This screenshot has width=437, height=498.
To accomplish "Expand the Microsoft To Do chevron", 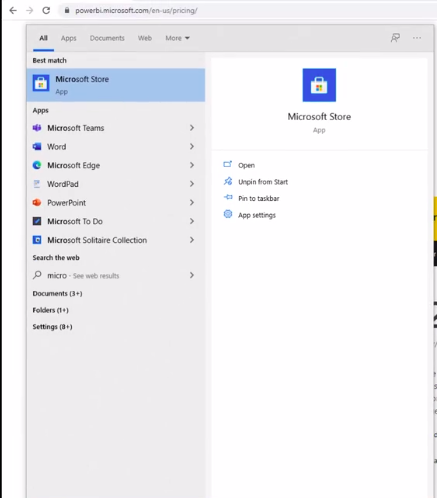I will pyautogui.click(x=192, y=221).
